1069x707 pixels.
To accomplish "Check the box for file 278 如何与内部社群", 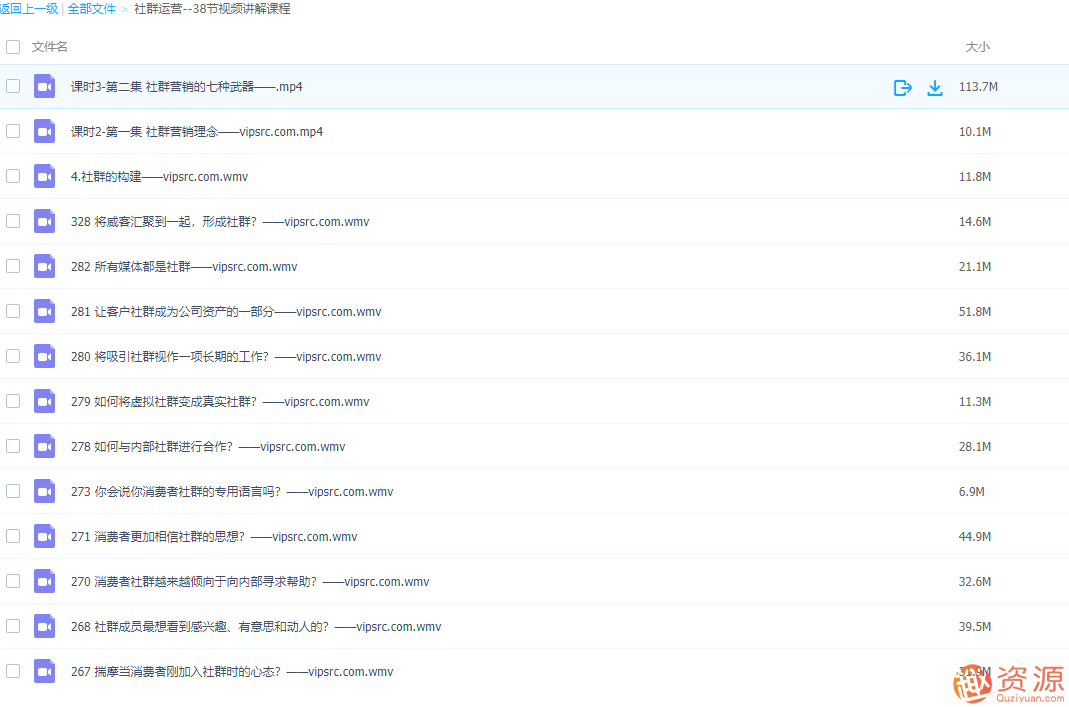I will click(13, 446).
